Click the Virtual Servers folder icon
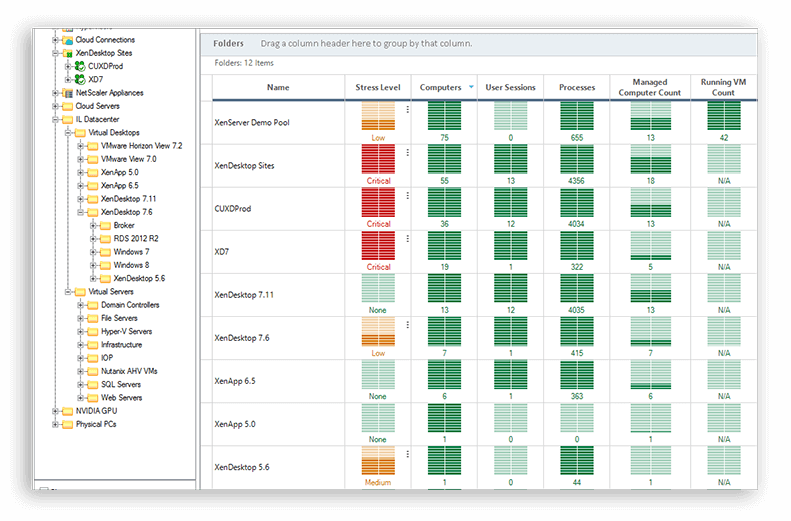The image size is (791, 521). [80, 292]
